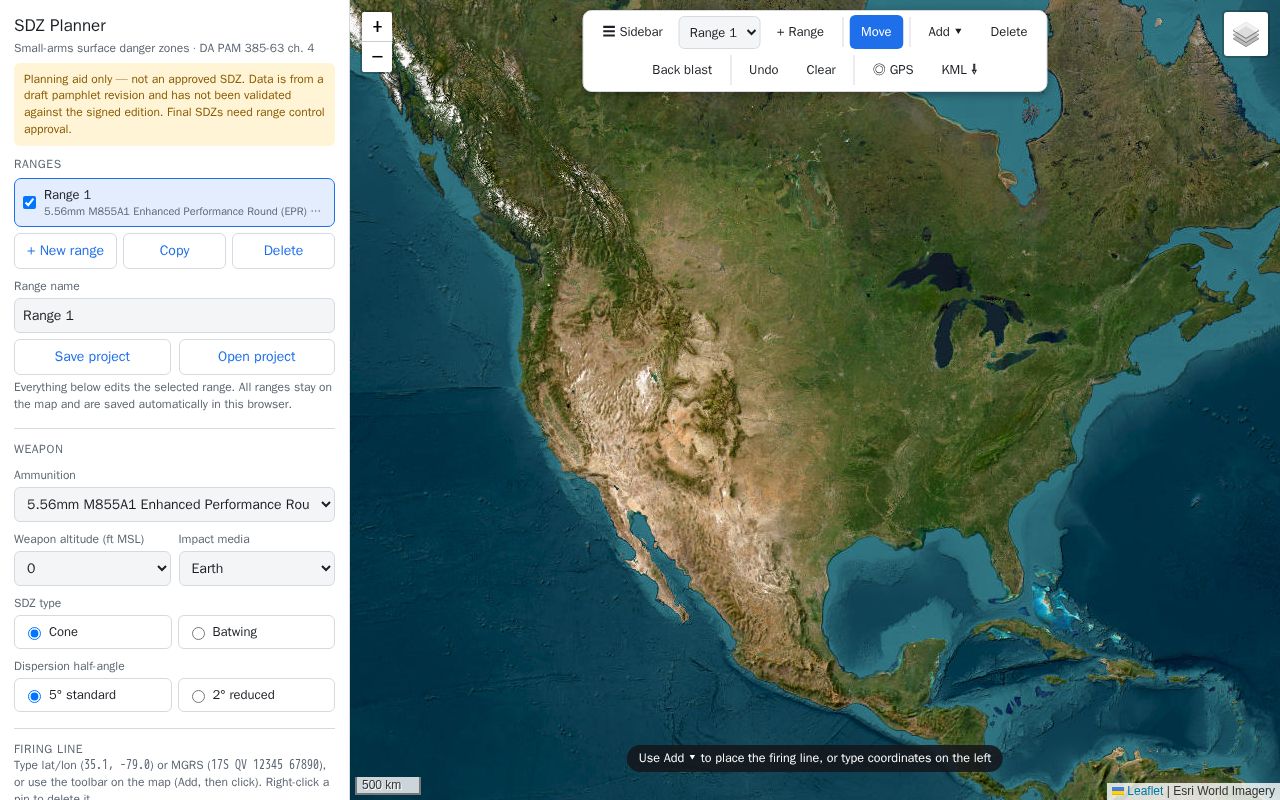
Task: Save the project
Action: pyautogui.click(x=92, y=357)
